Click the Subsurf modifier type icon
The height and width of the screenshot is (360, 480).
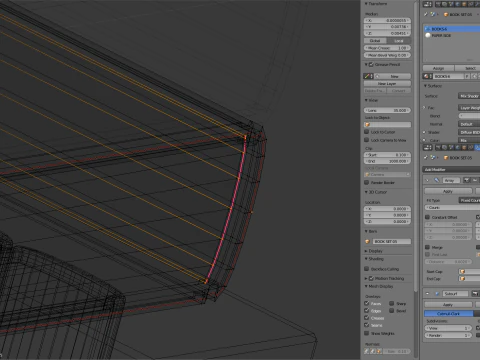click(x=437, y=294)
